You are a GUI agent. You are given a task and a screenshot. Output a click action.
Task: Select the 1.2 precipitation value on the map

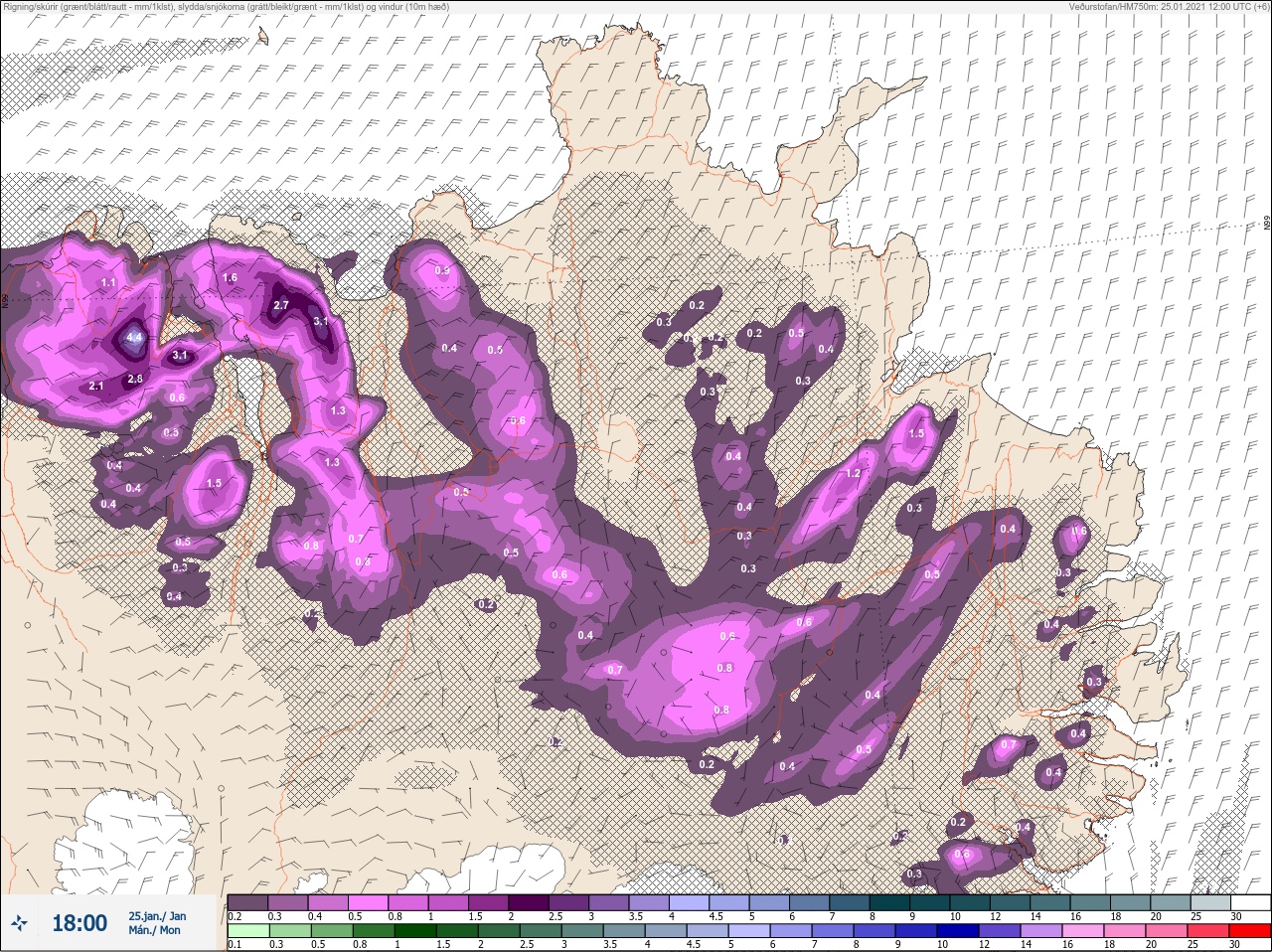[x=853, y=473]
